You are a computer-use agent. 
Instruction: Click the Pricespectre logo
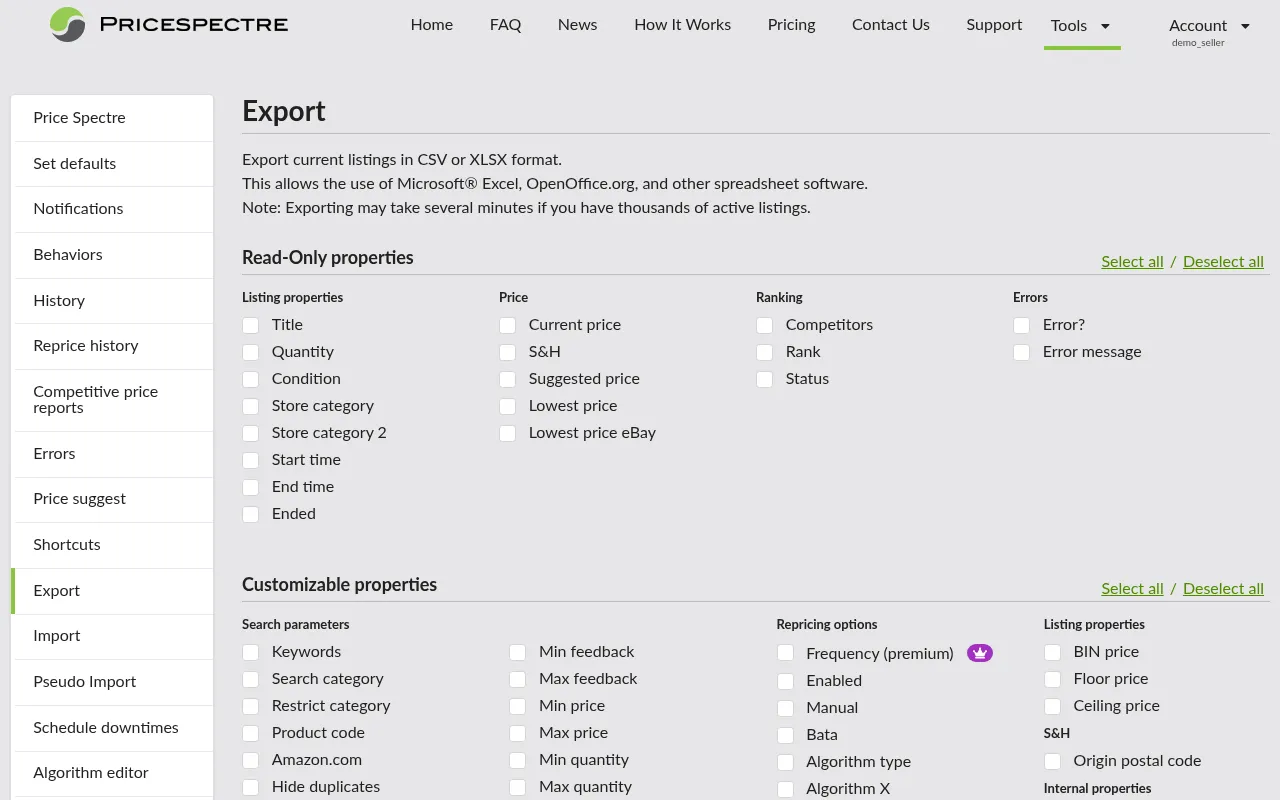pos(167,25)
